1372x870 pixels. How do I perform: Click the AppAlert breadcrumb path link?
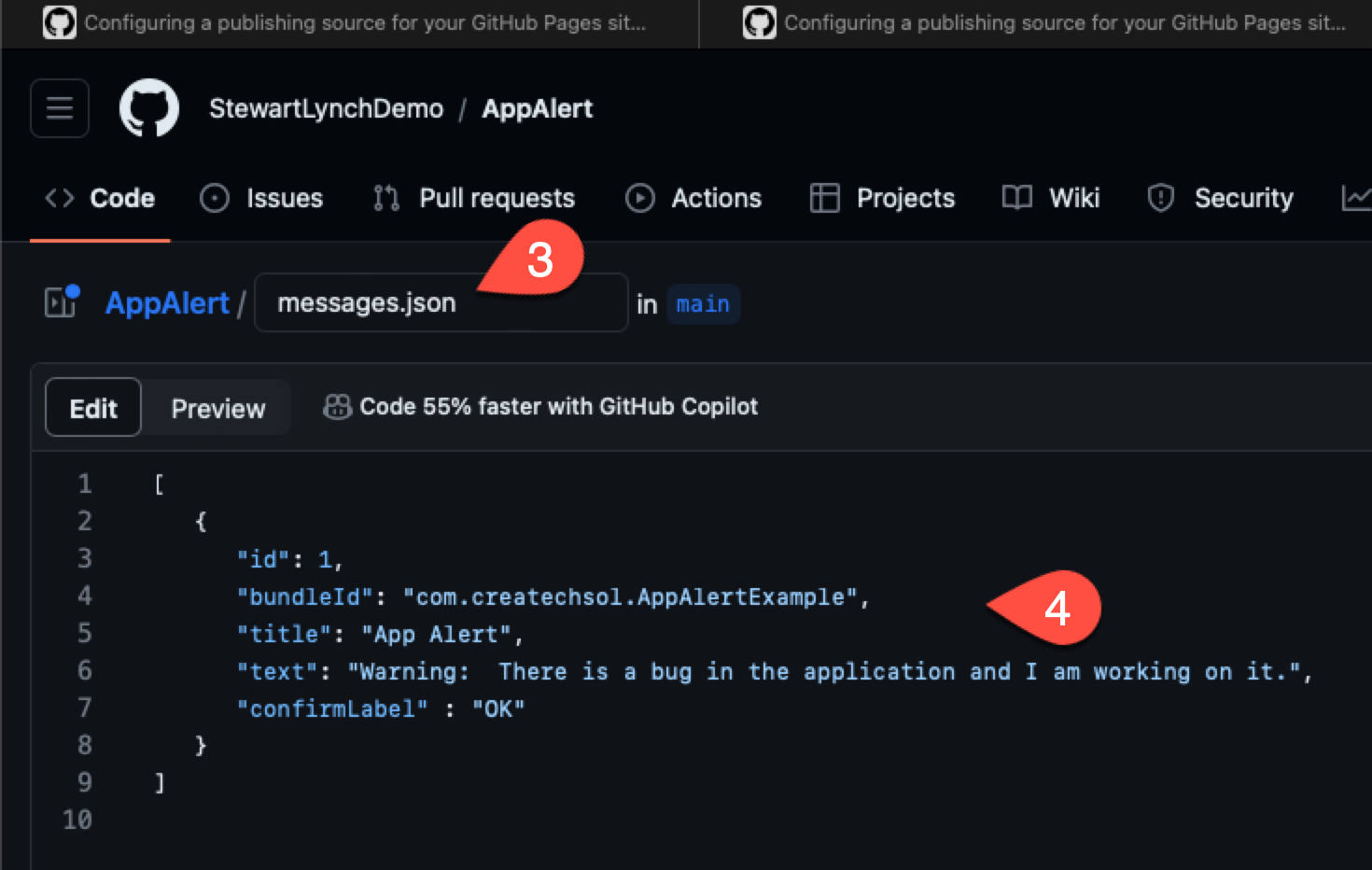[167, 302]
